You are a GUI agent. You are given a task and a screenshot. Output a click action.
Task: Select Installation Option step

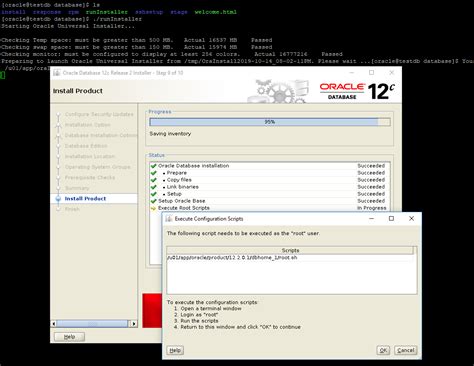(x=88, y=125)
